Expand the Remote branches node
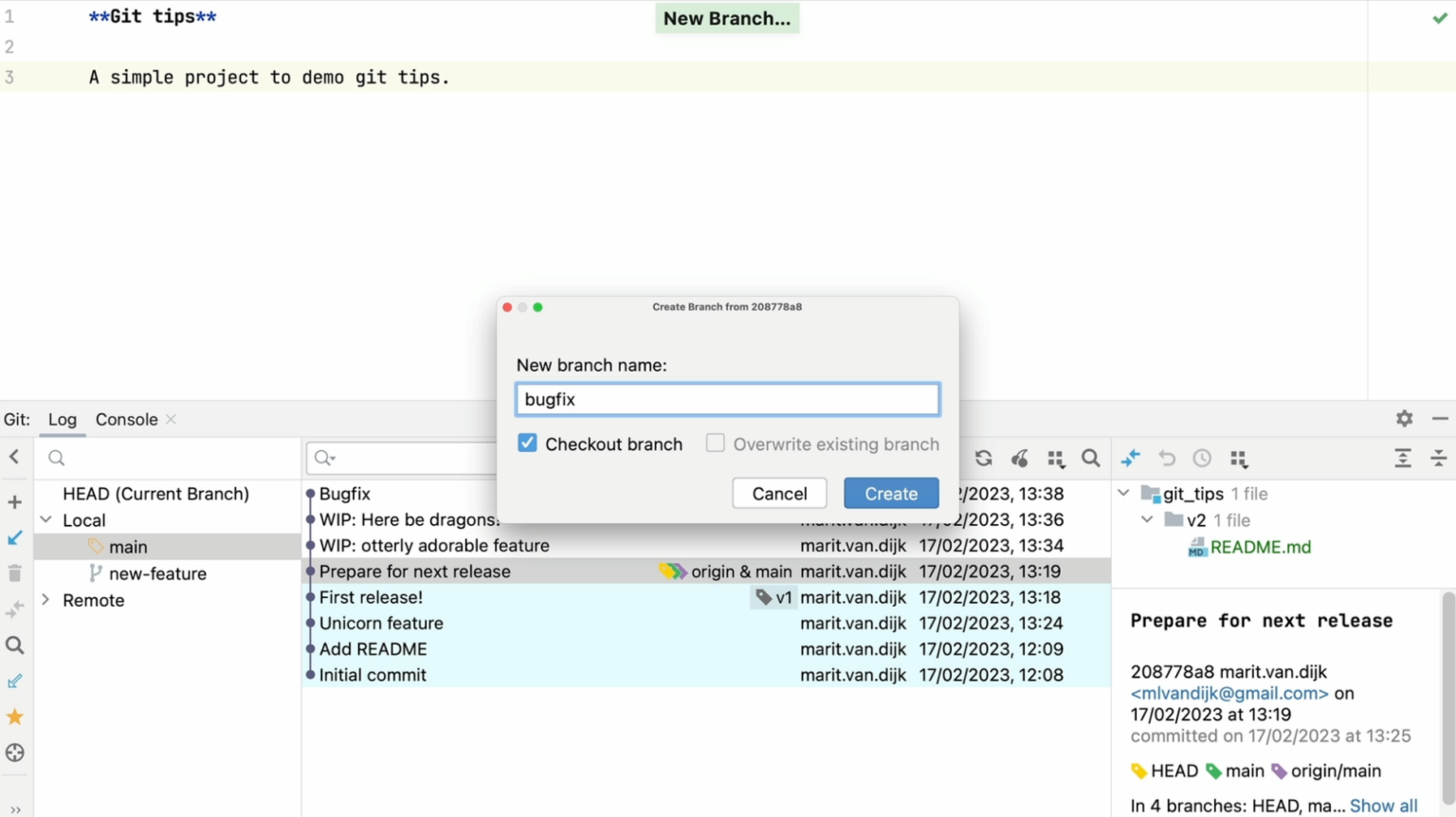The height and width of the screenshot is (817, 1456). (45, 600)
